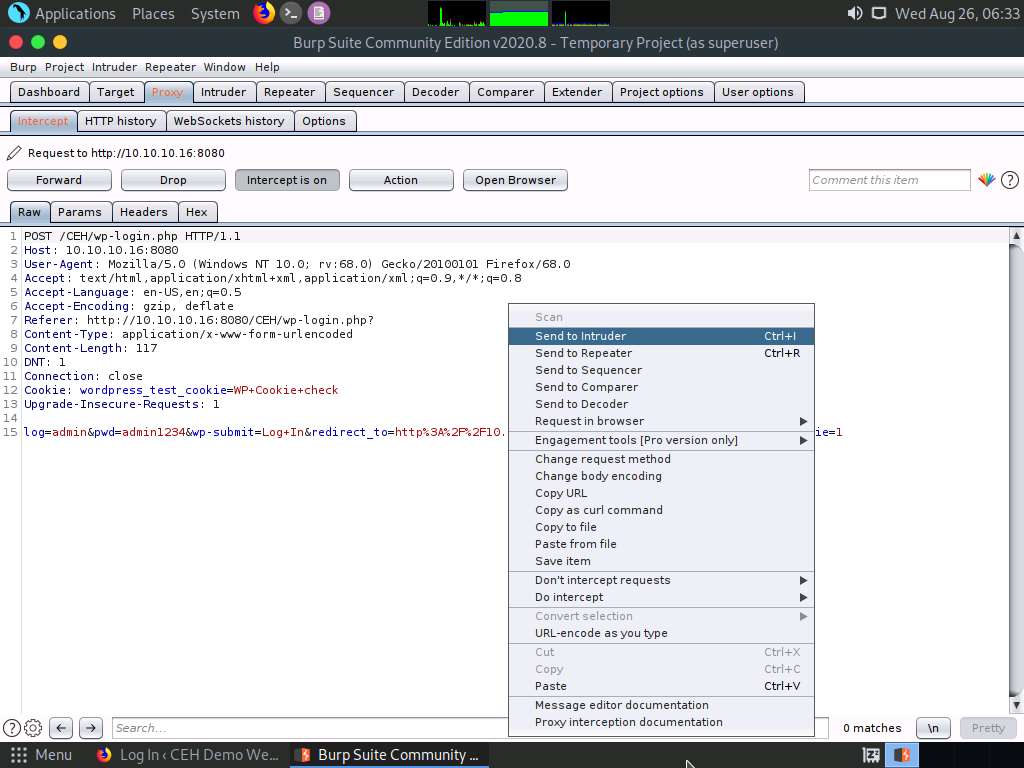Click the help icon at bottom left corner
The image size is (1024, 768).
[10, 727]
